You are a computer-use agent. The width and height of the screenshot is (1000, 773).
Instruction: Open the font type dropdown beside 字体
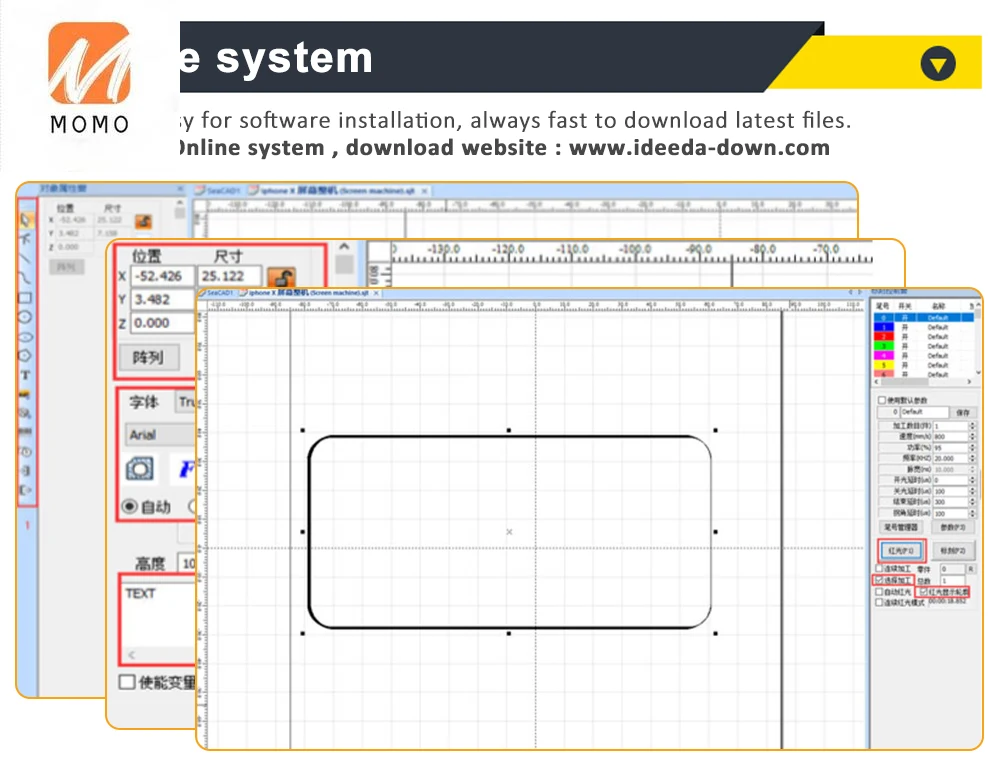click(187, 402)
